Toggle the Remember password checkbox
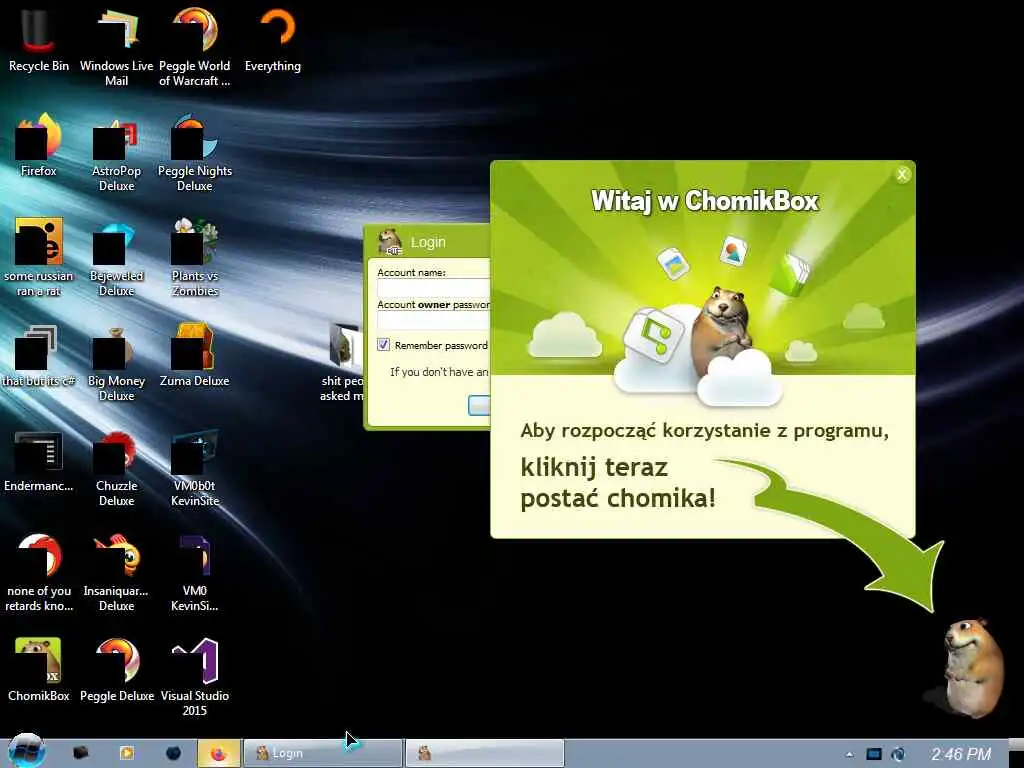The height and width of the screenshot is (768, 1024). [x=383, y=345]
